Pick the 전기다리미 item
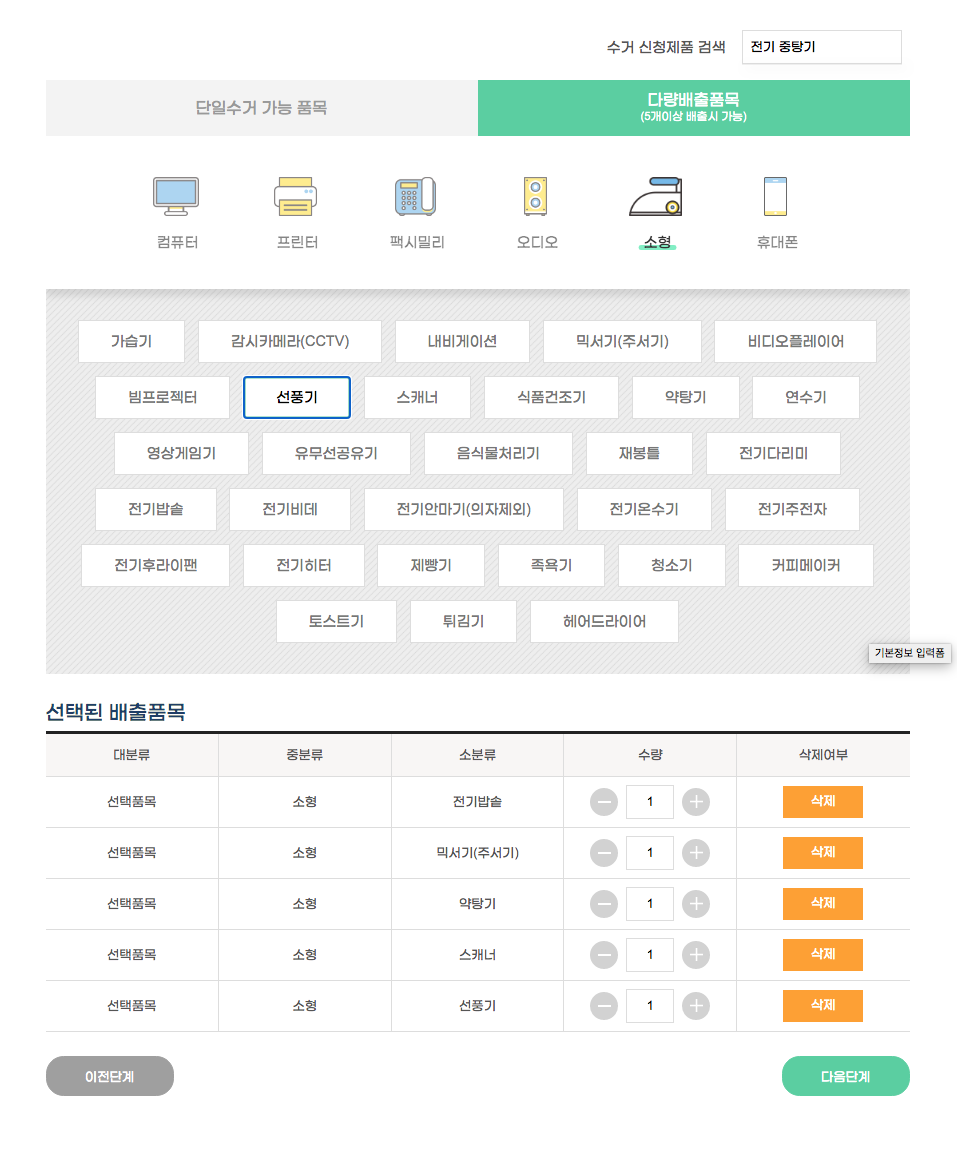 pos(773,454)
